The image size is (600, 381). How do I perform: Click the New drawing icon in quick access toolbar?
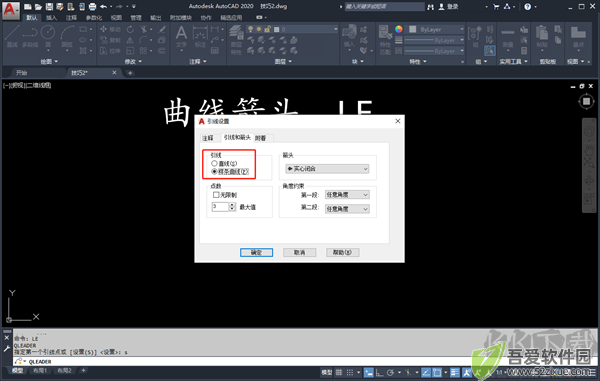pyautogui.click(x=28, y=7)
